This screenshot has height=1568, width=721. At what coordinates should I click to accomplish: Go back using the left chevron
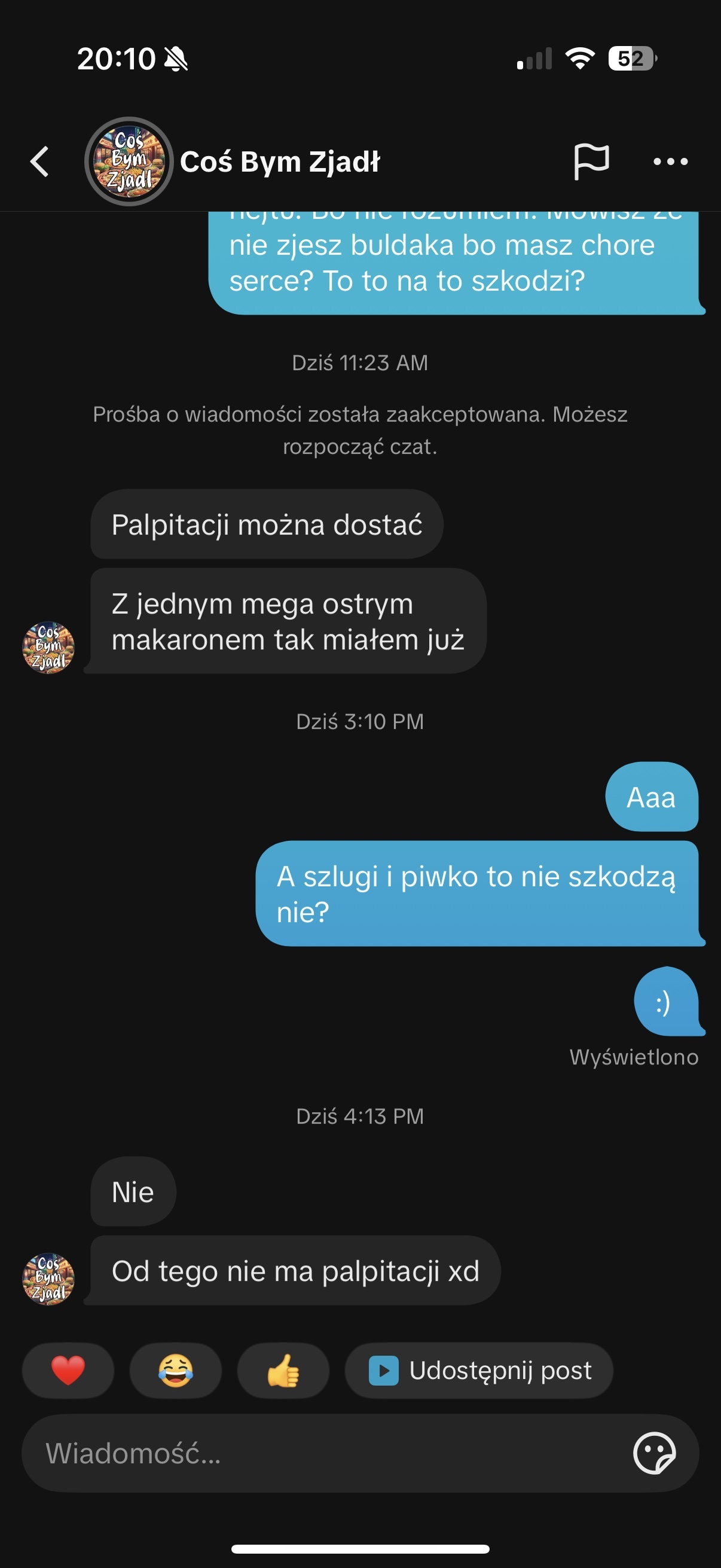point(39,162)
